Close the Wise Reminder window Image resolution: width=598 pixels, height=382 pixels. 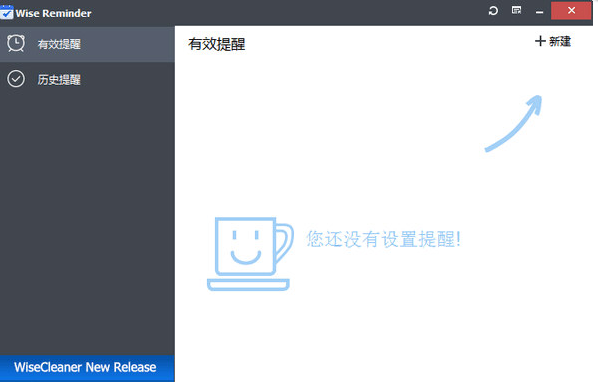point(571,11)
